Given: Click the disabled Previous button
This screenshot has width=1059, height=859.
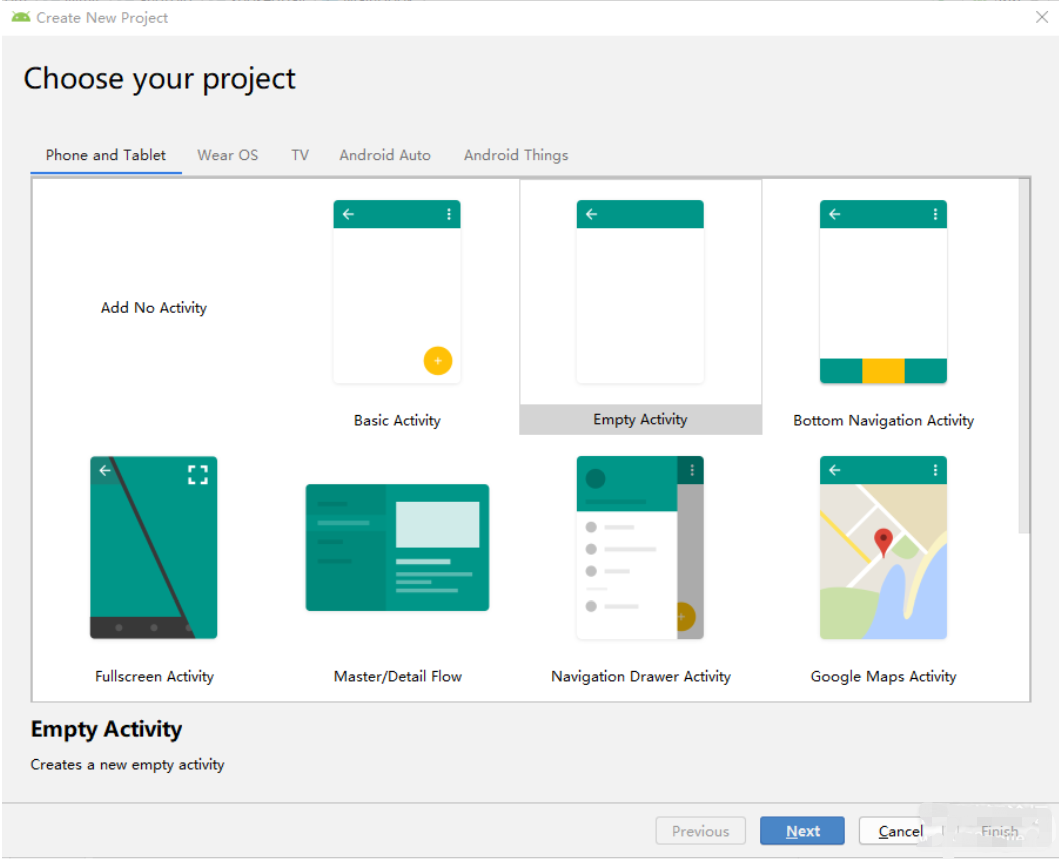Looking at the screenshot, I should 700,831.
